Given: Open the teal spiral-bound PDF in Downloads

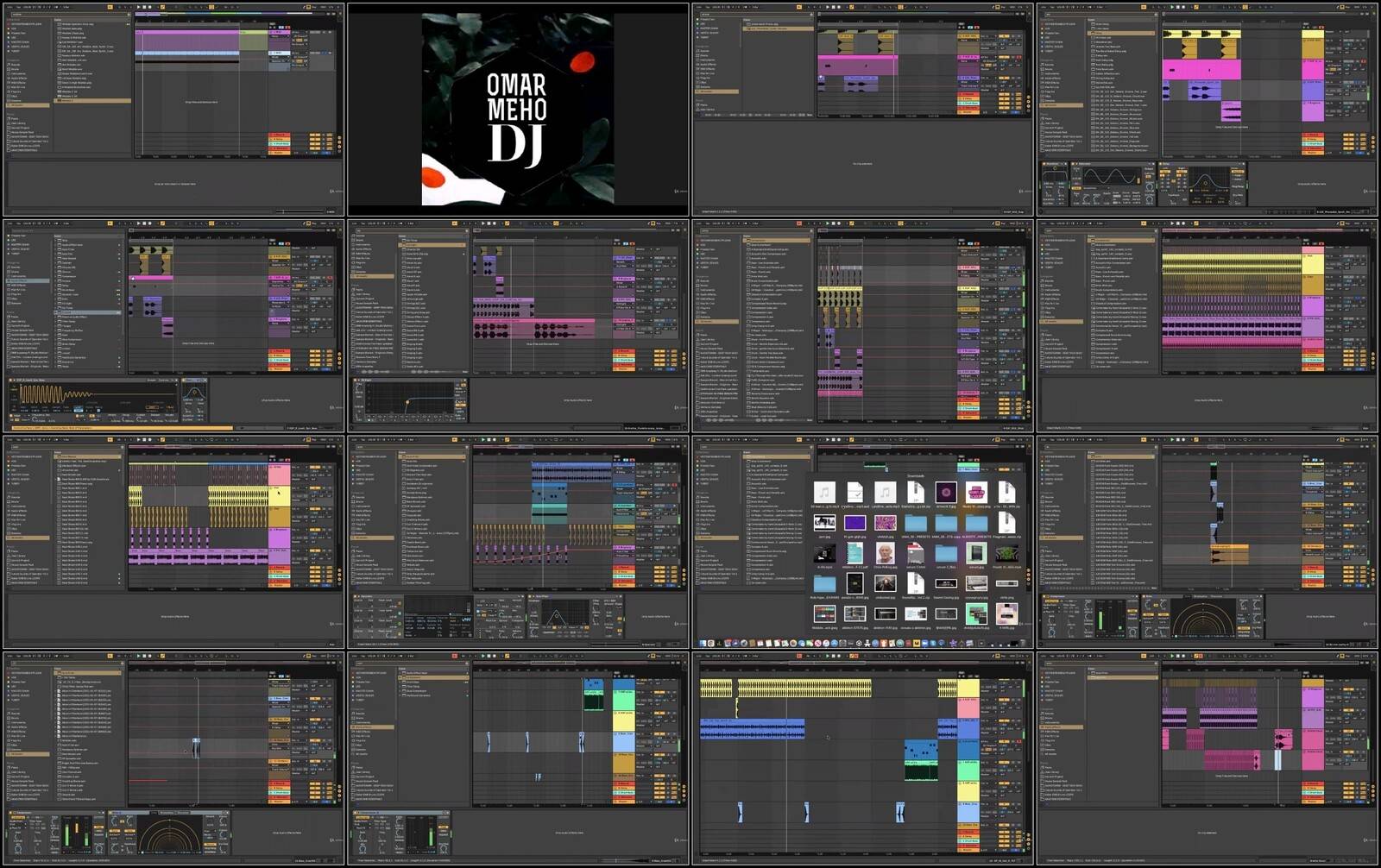Looking at the screenshot, I should [x=855, y=553].
